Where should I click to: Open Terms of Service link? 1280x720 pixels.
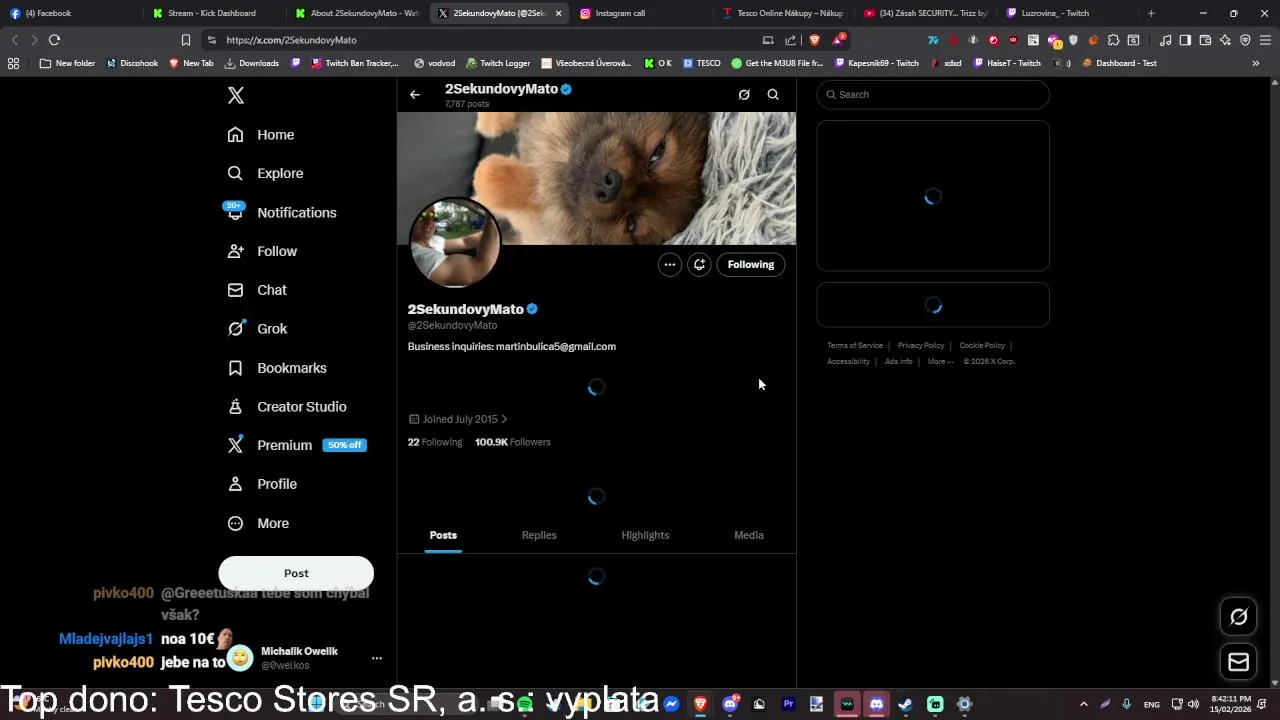[855, 345]
